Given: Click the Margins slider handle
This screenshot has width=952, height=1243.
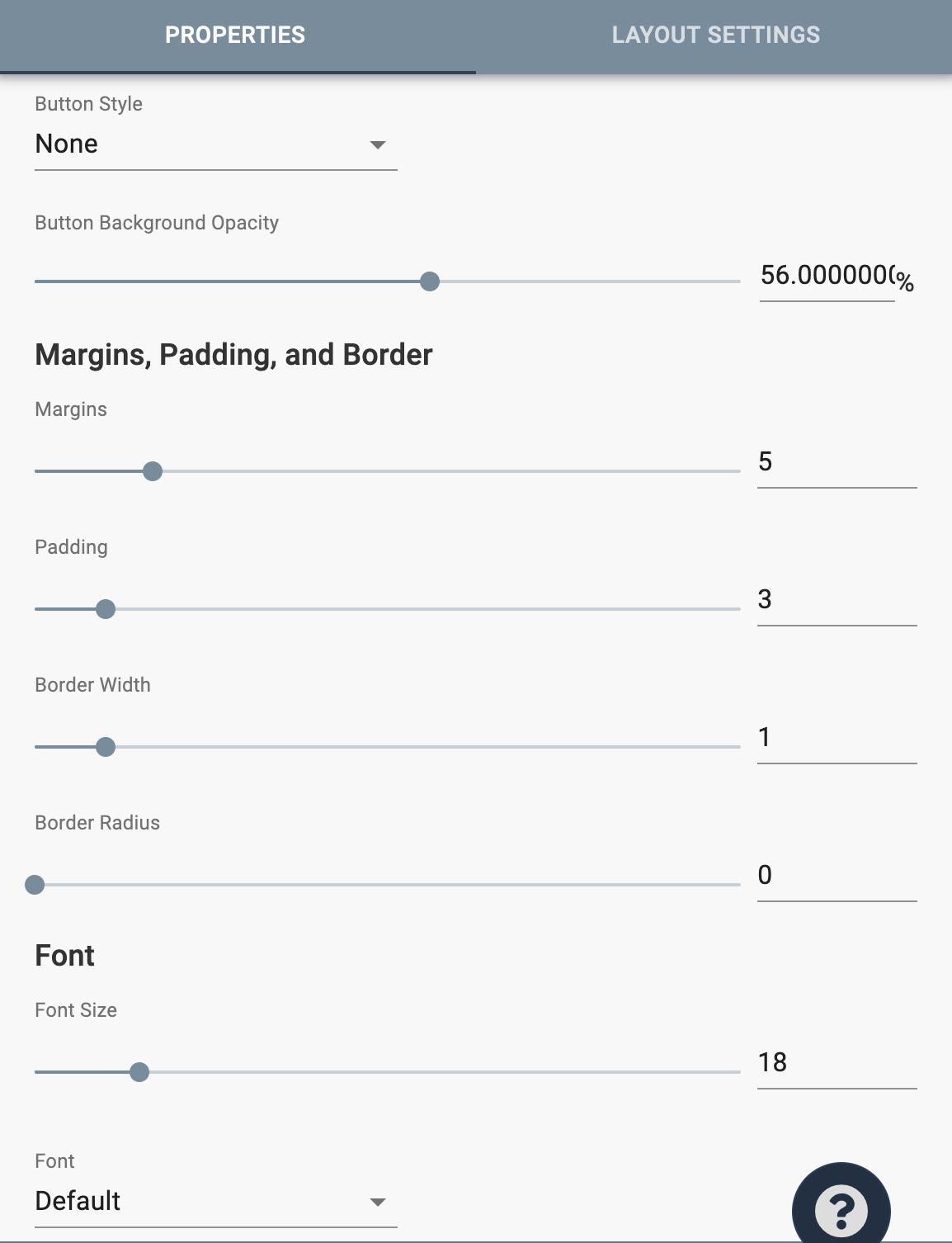Looking at the screenshot, I should (x=153, y=471).
